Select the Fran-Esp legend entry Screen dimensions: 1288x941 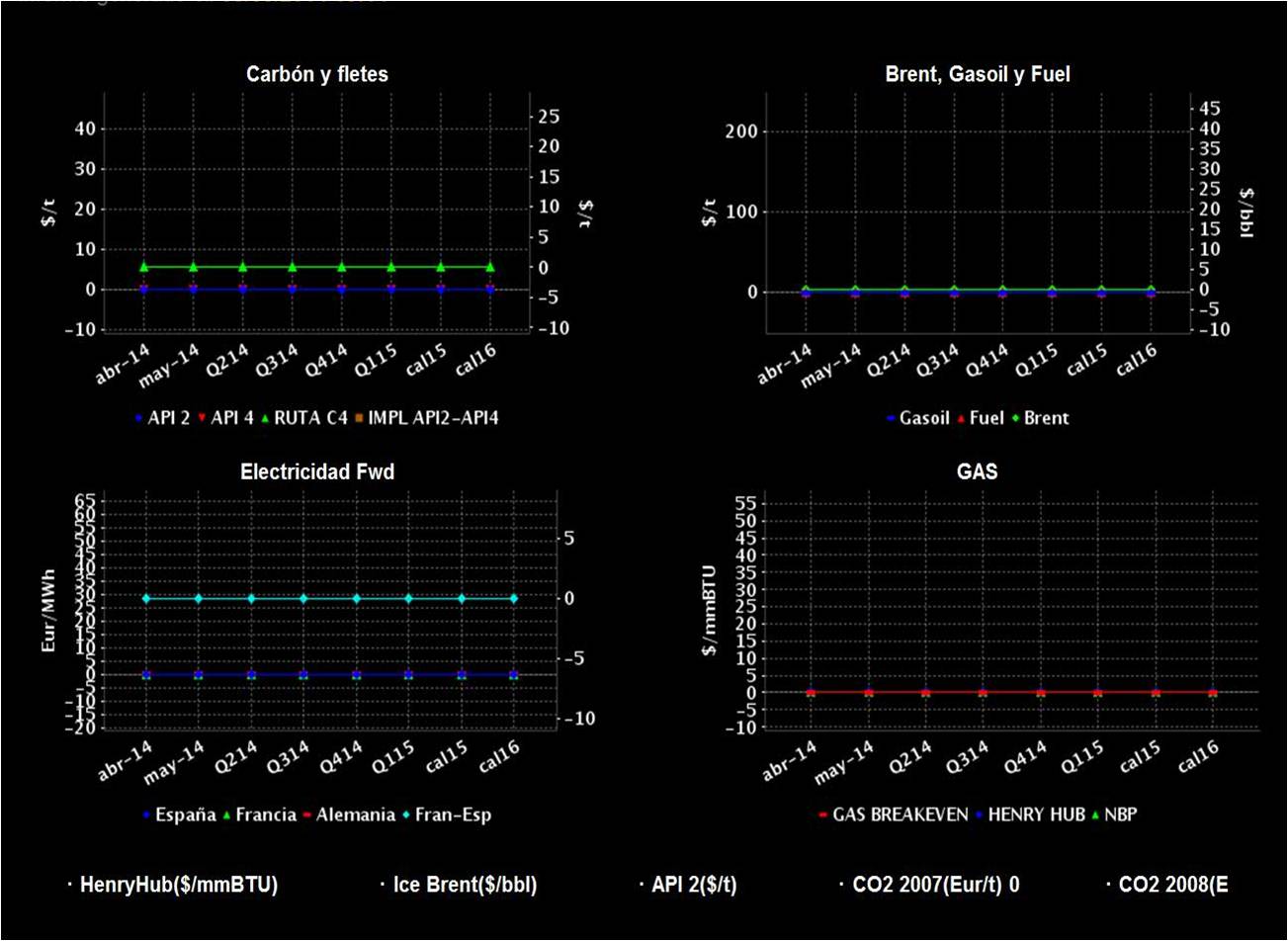point(447,815)
